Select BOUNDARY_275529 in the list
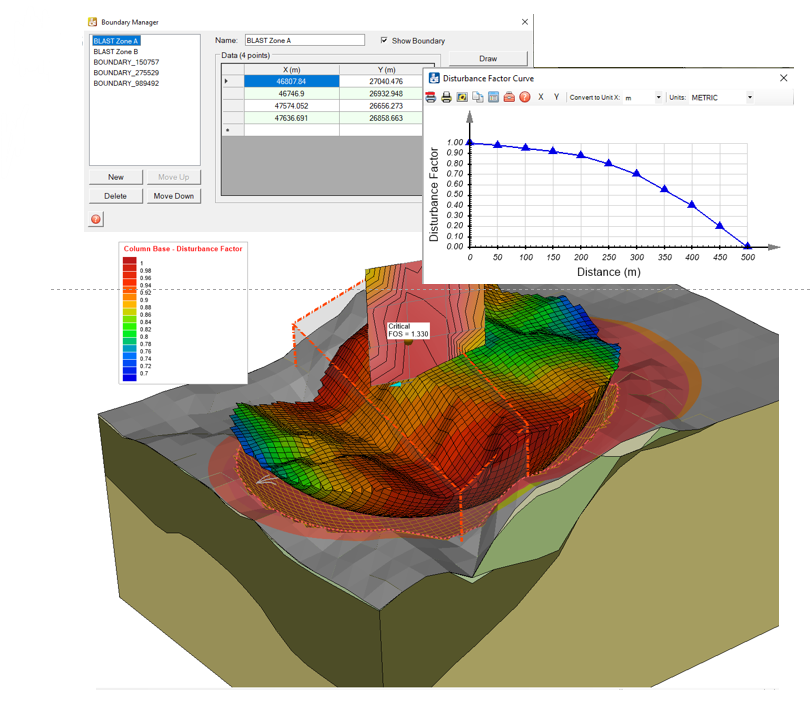Viewport: 810px width, 709px height. click(x=126, y=73)
